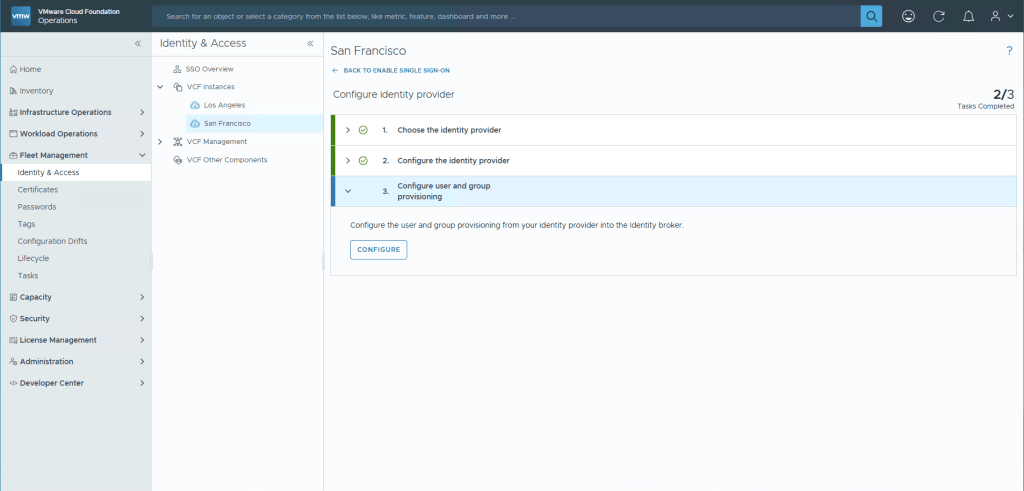Viewport: 1024px width, 491px height.
Task: Collapse step 3 user and group provisioning
Action: click(347, 191)
